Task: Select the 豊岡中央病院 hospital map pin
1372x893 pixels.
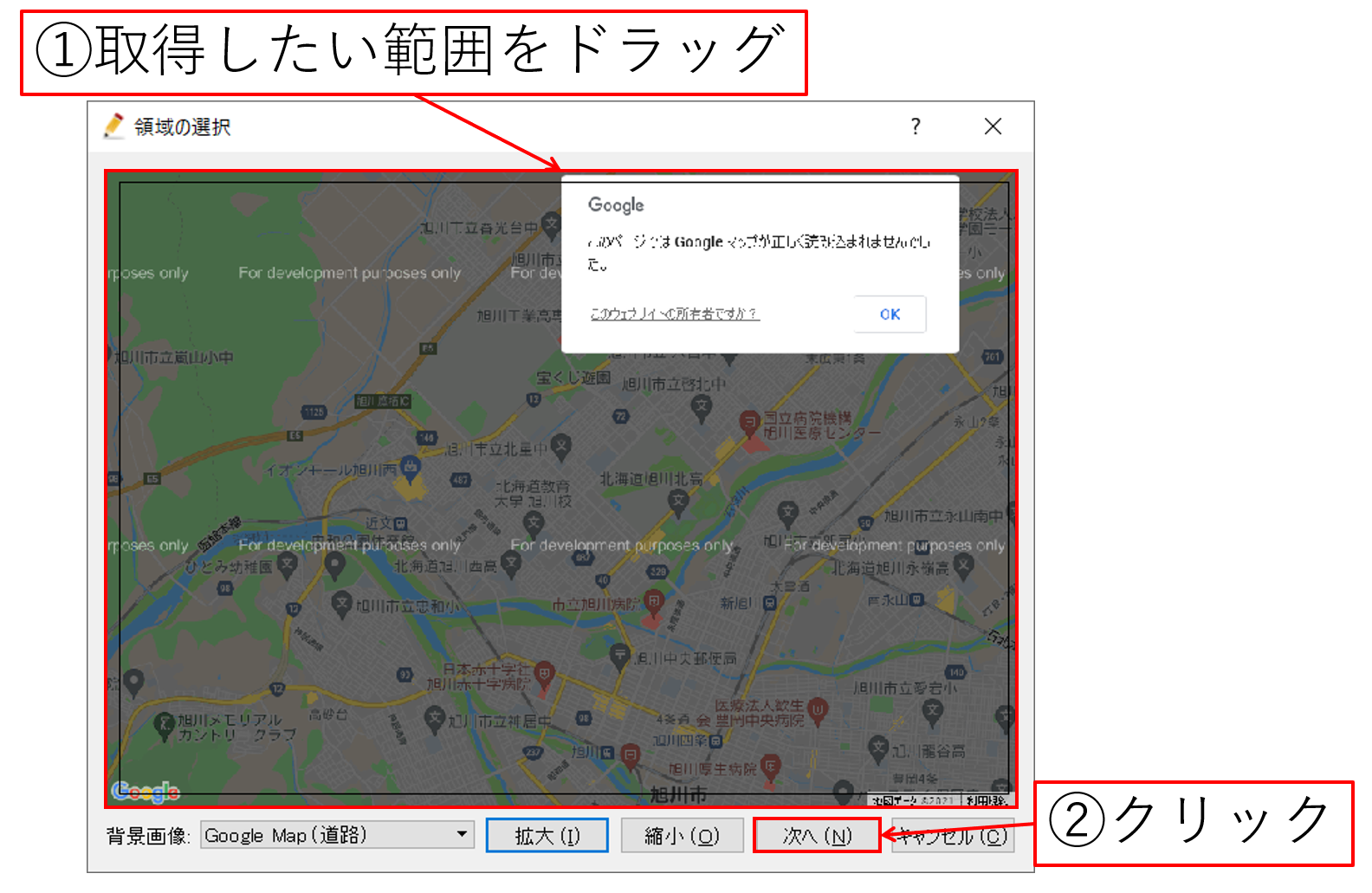Action: 818,712
